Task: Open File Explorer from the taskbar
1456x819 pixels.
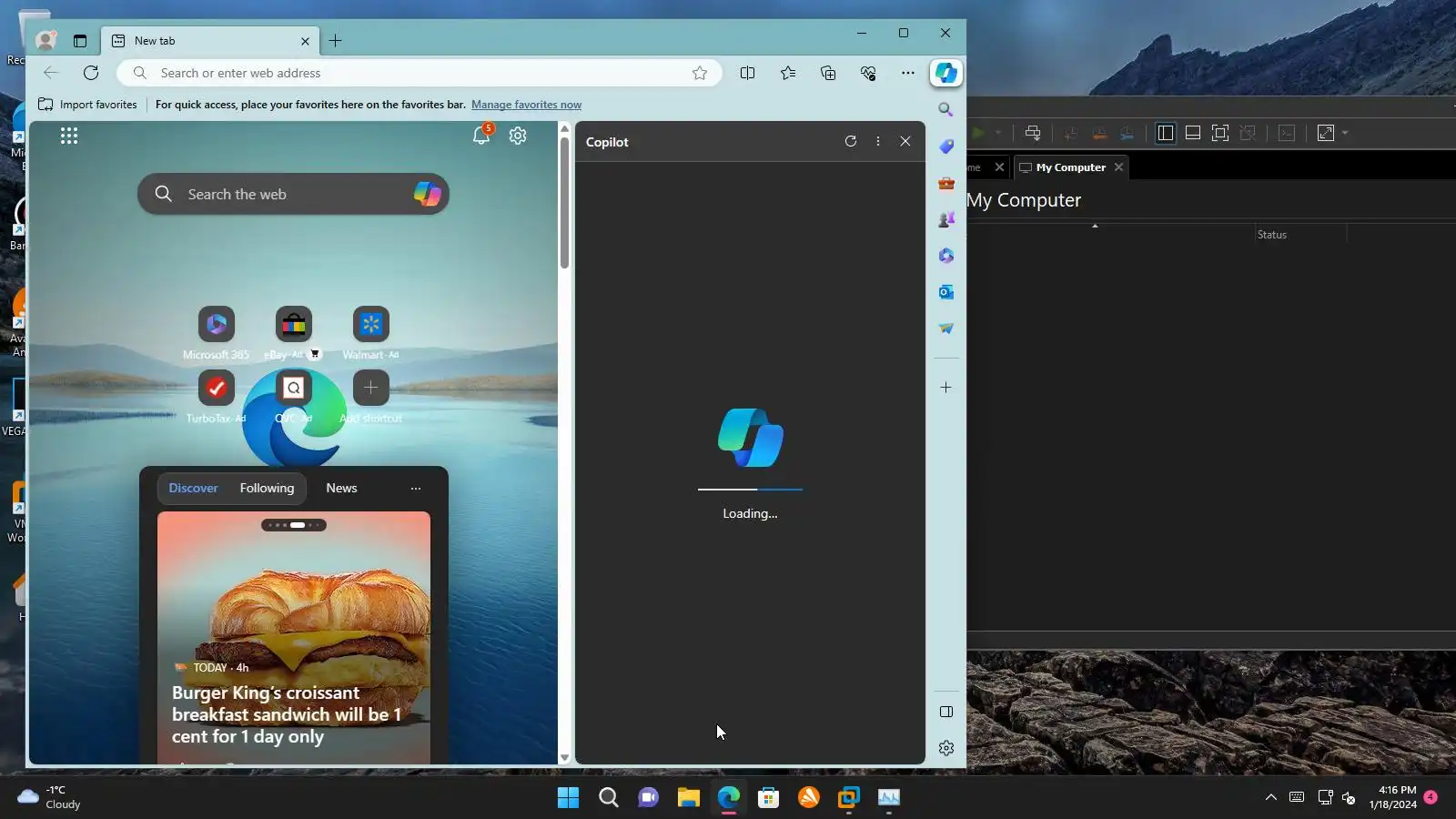Action: (x=688, y=797)
